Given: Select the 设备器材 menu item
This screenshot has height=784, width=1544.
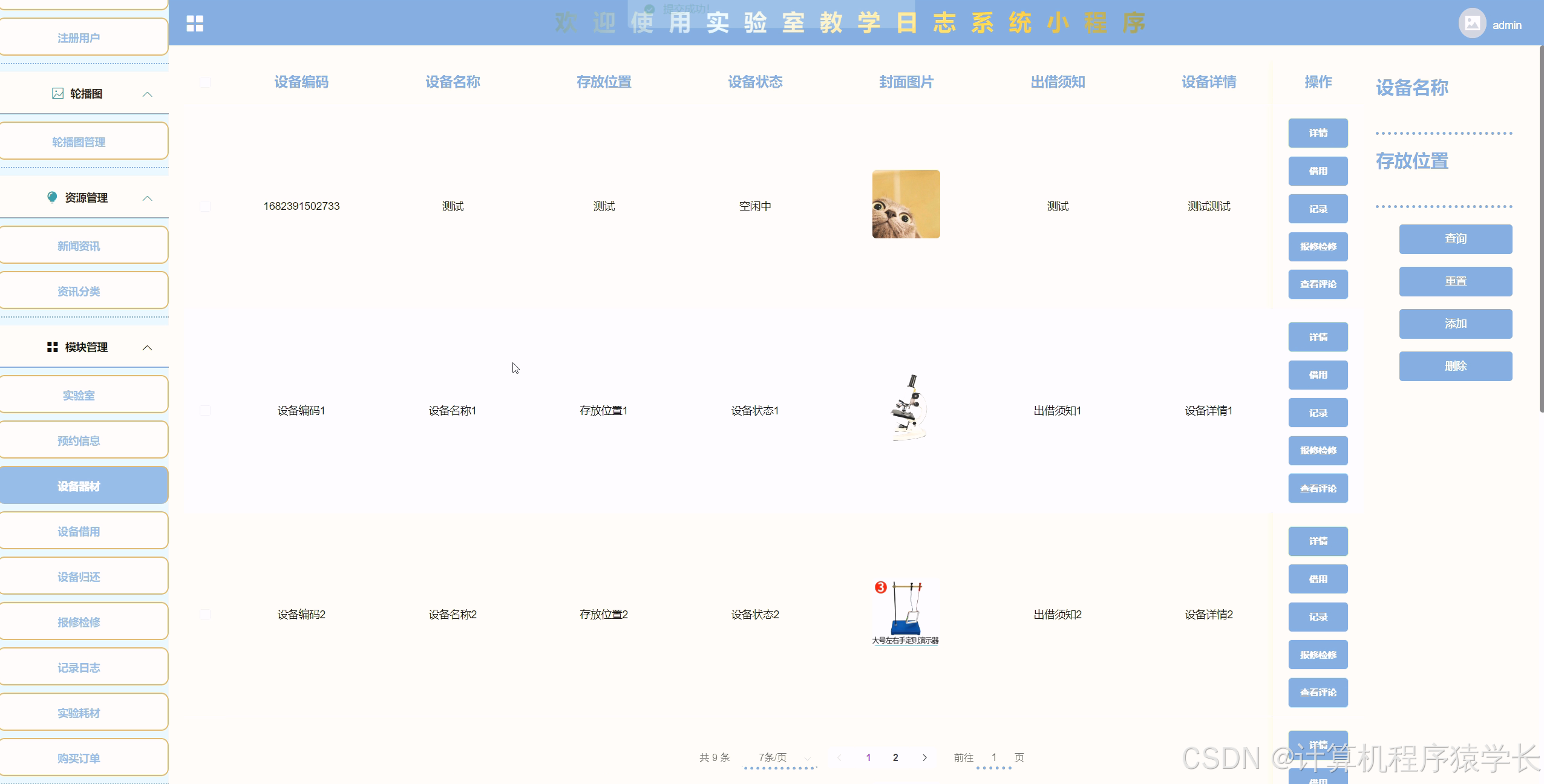Looking at the screenshot, I should click(x=83, y=486).
